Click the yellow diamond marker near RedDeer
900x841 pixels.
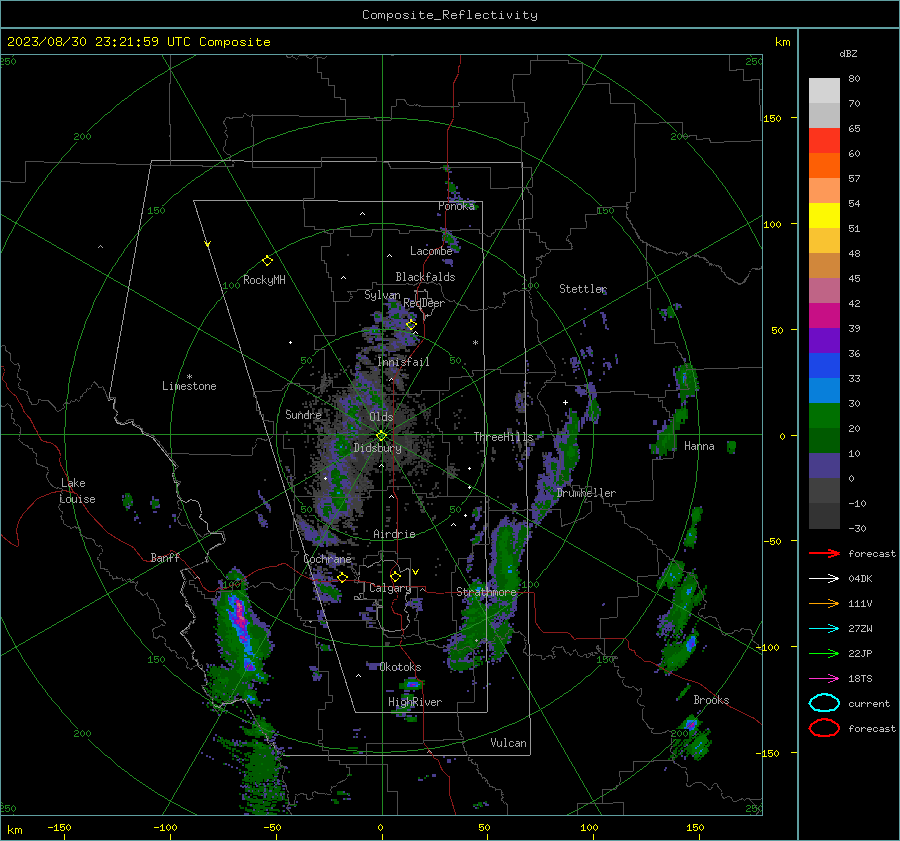pyautogui.click(x=411, y=325)
